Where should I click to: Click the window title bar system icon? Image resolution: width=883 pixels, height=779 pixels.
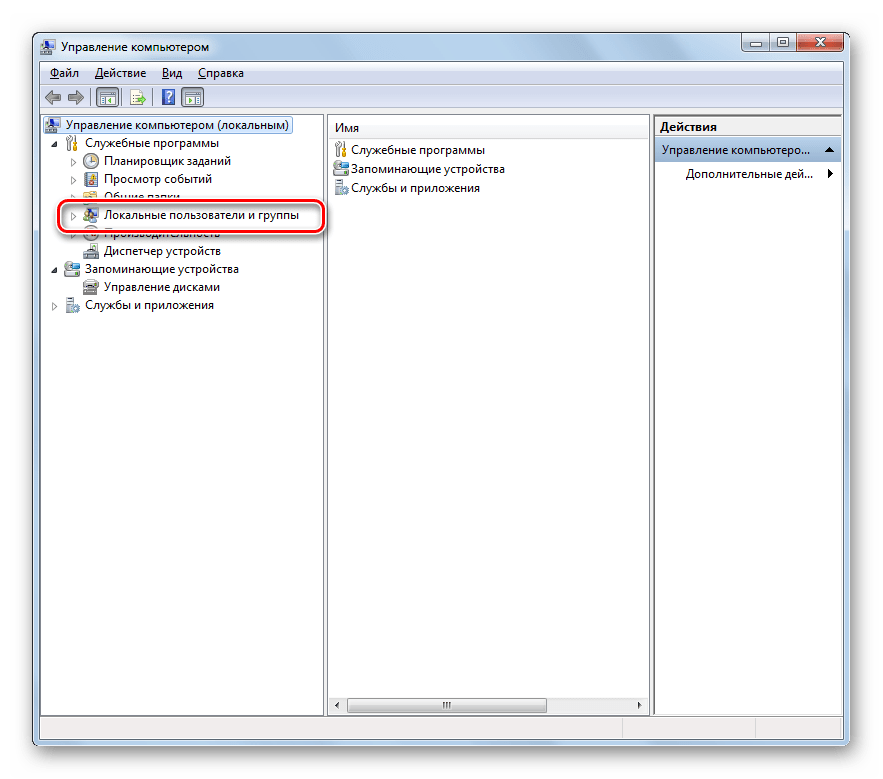(48, 47)
